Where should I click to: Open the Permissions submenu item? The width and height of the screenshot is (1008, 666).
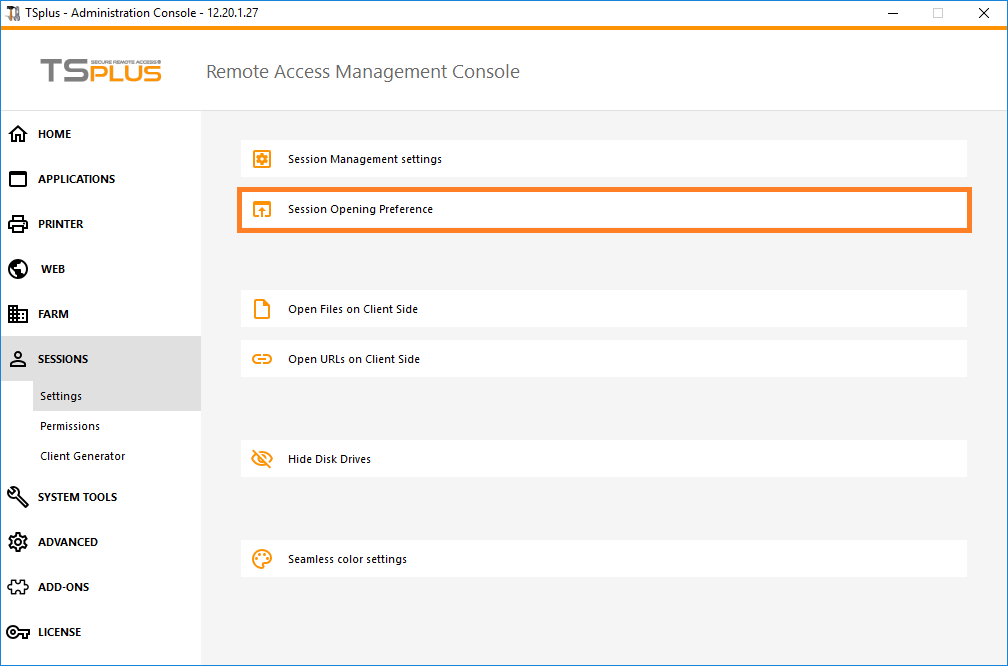pyautogui.click(x=70, y=426)
